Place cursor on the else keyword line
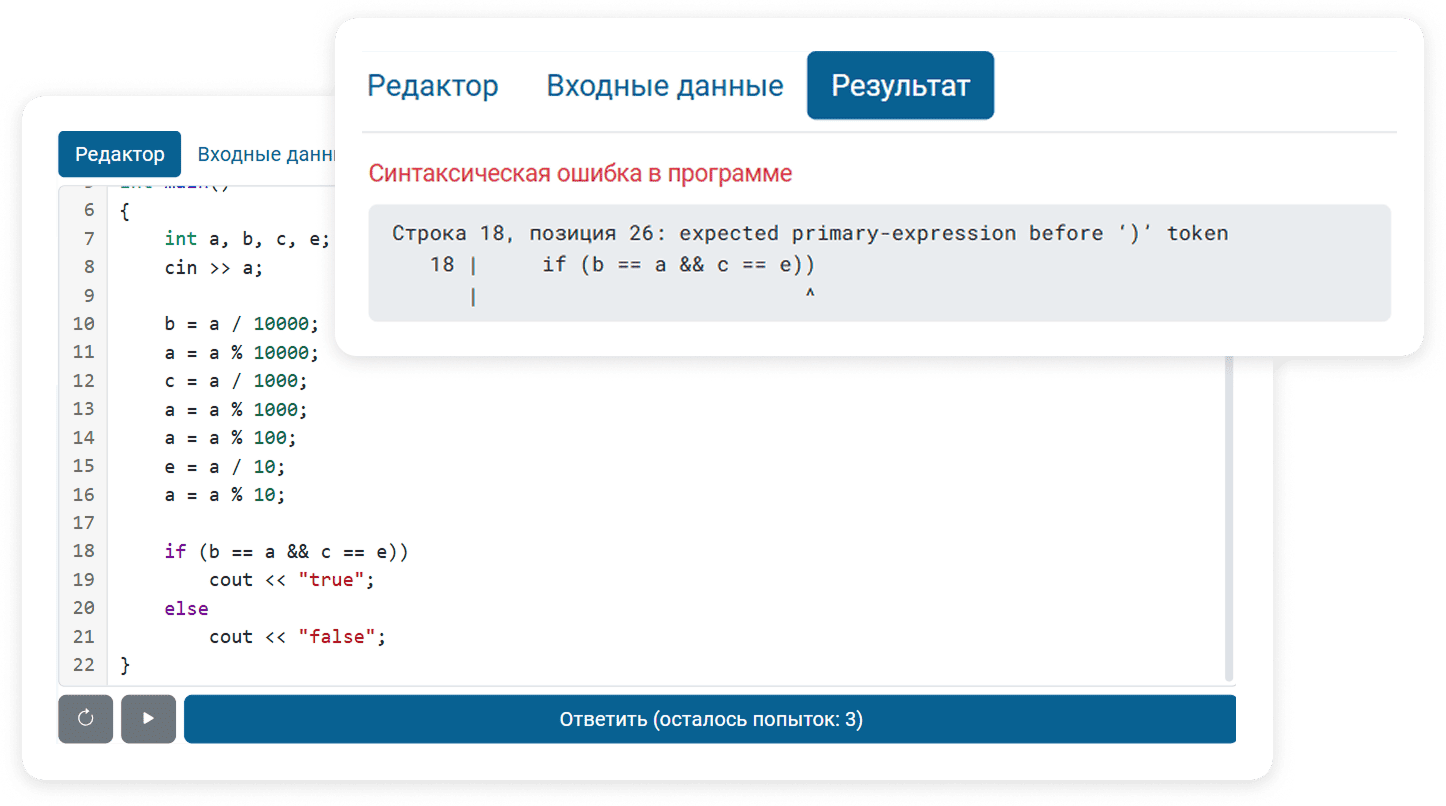 click(x=187, y=608)
